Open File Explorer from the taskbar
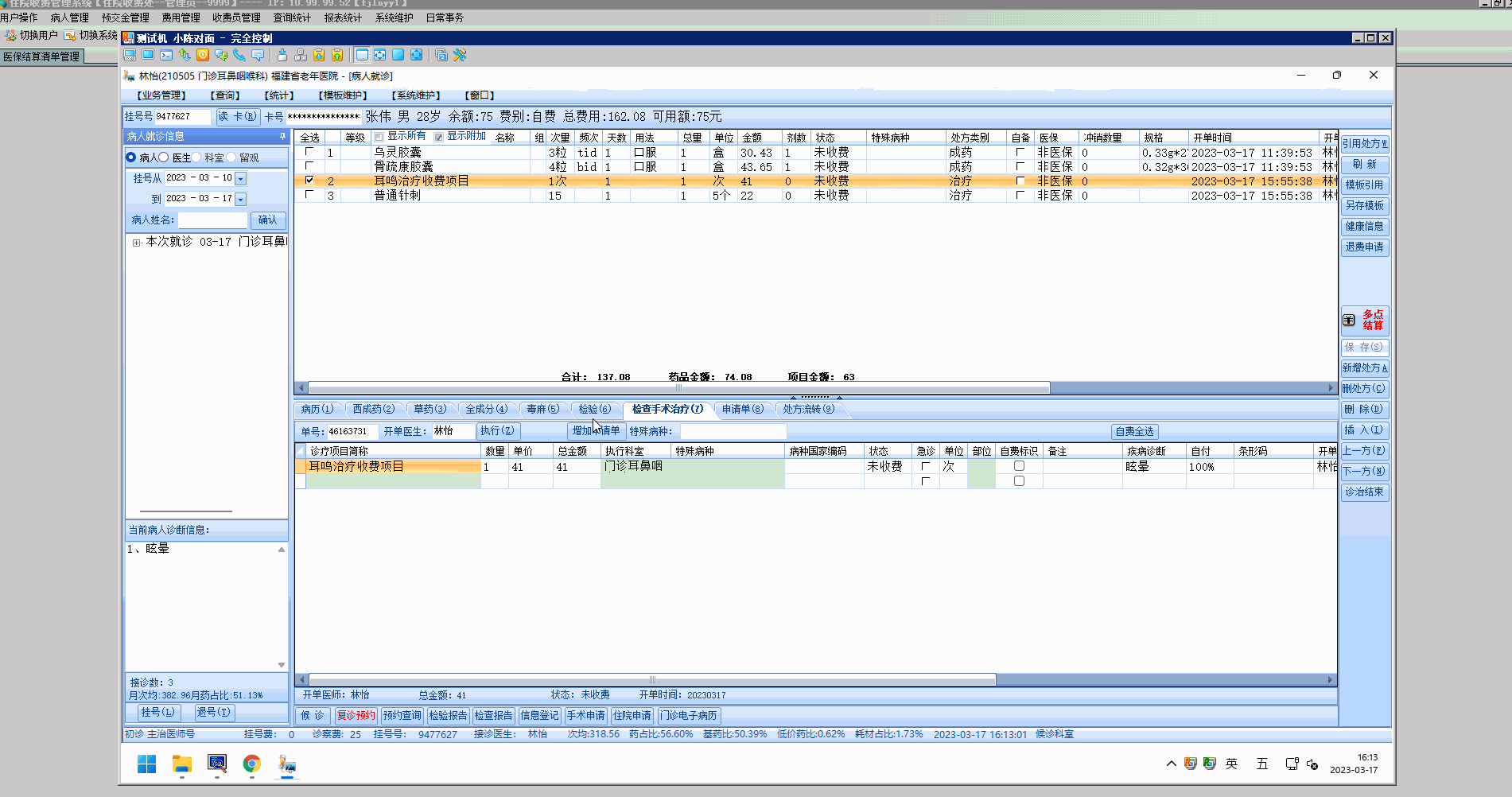Viewport: 1512px width, 797px height. [x=182, y=764]
